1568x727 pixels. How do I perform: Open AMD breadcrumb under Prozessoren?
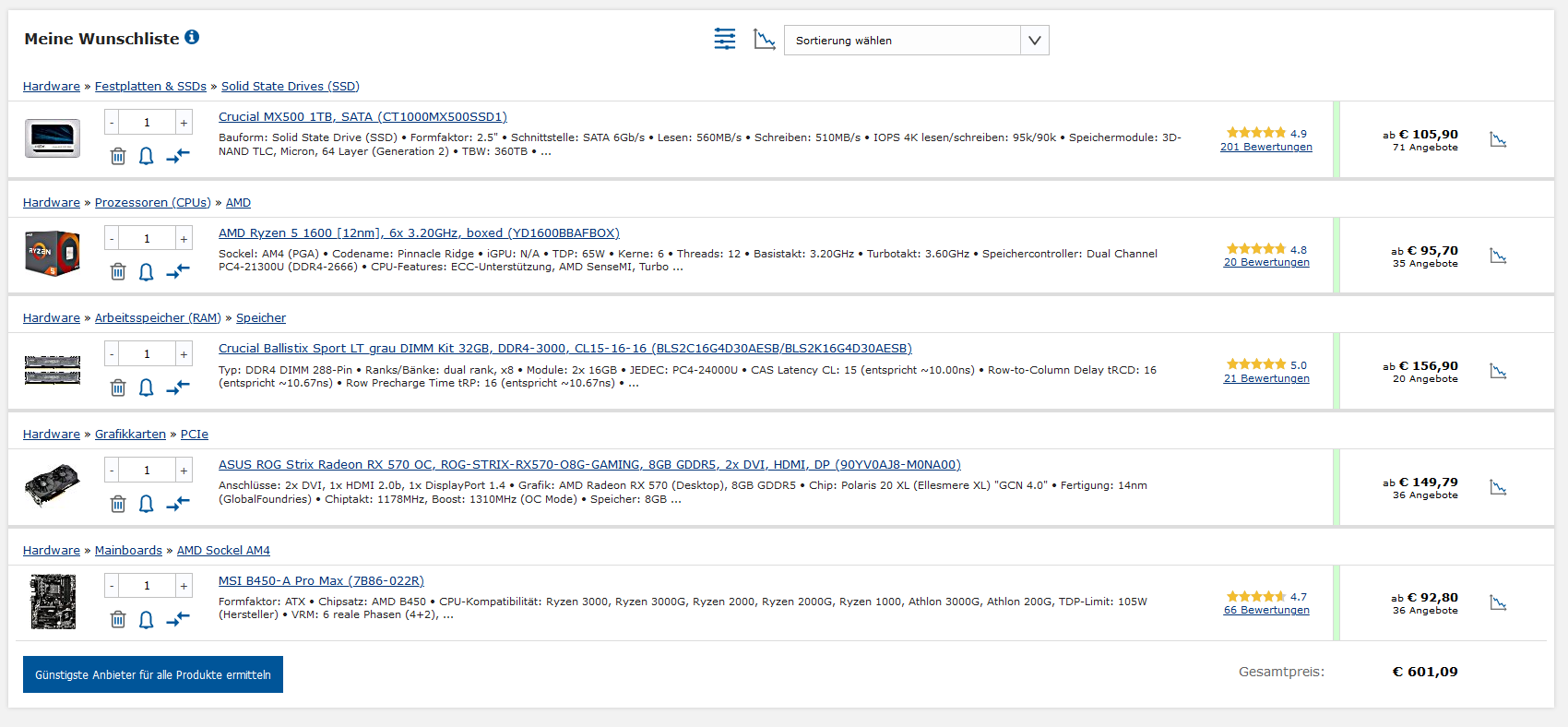click(x=238, y=203)
